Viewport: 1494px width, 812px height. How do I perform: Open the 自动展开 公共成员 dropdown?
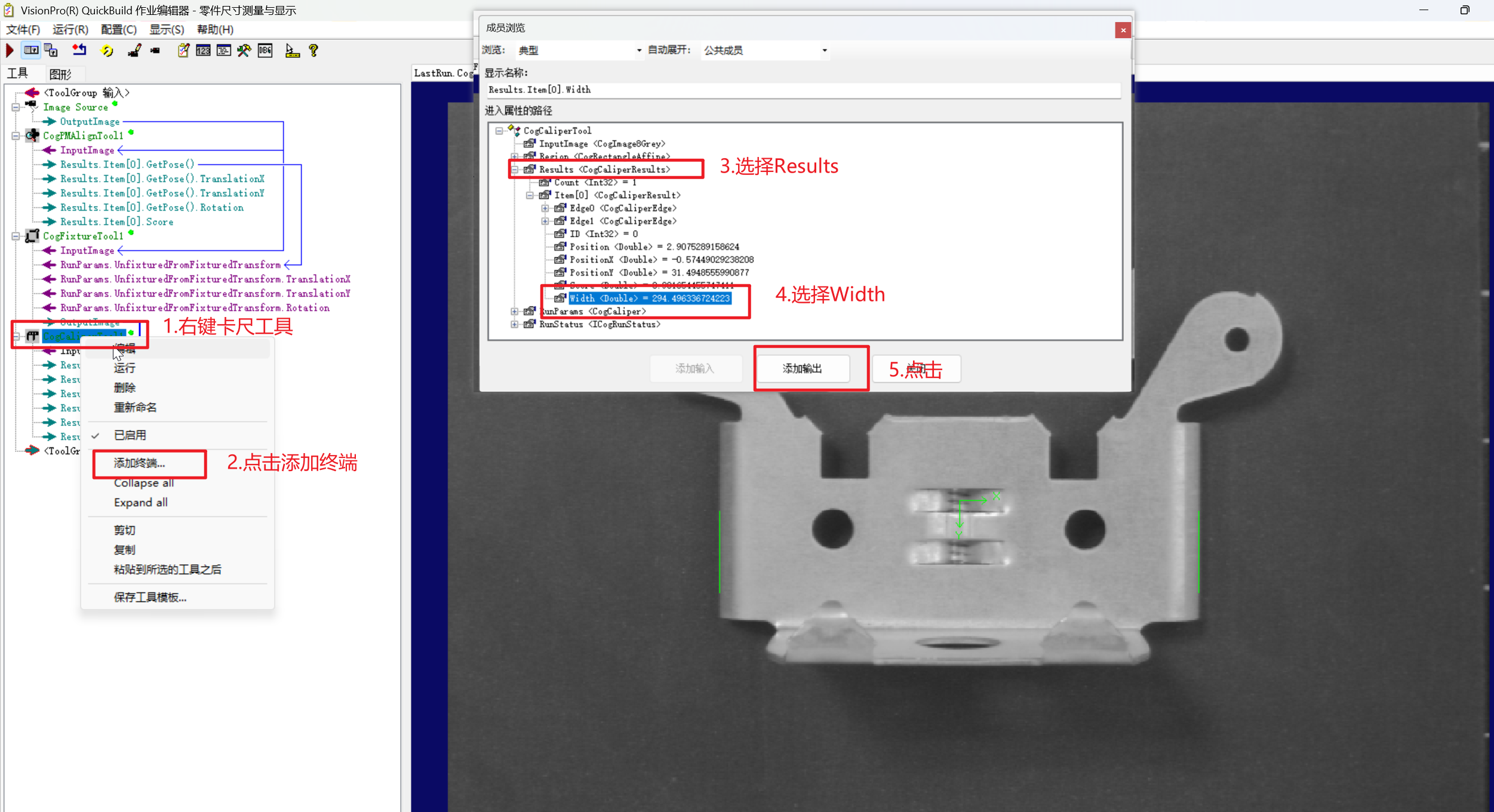766,51
